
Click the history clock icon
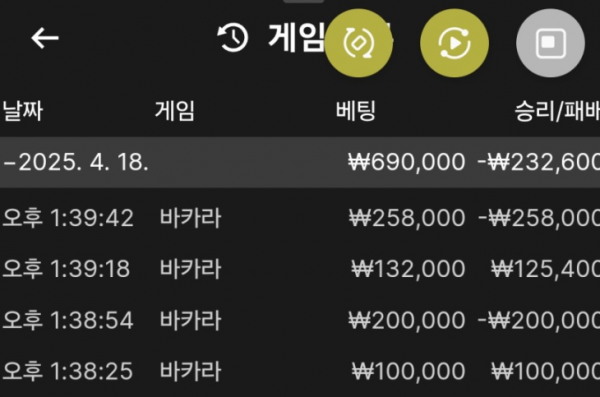[x=233, y=38]
